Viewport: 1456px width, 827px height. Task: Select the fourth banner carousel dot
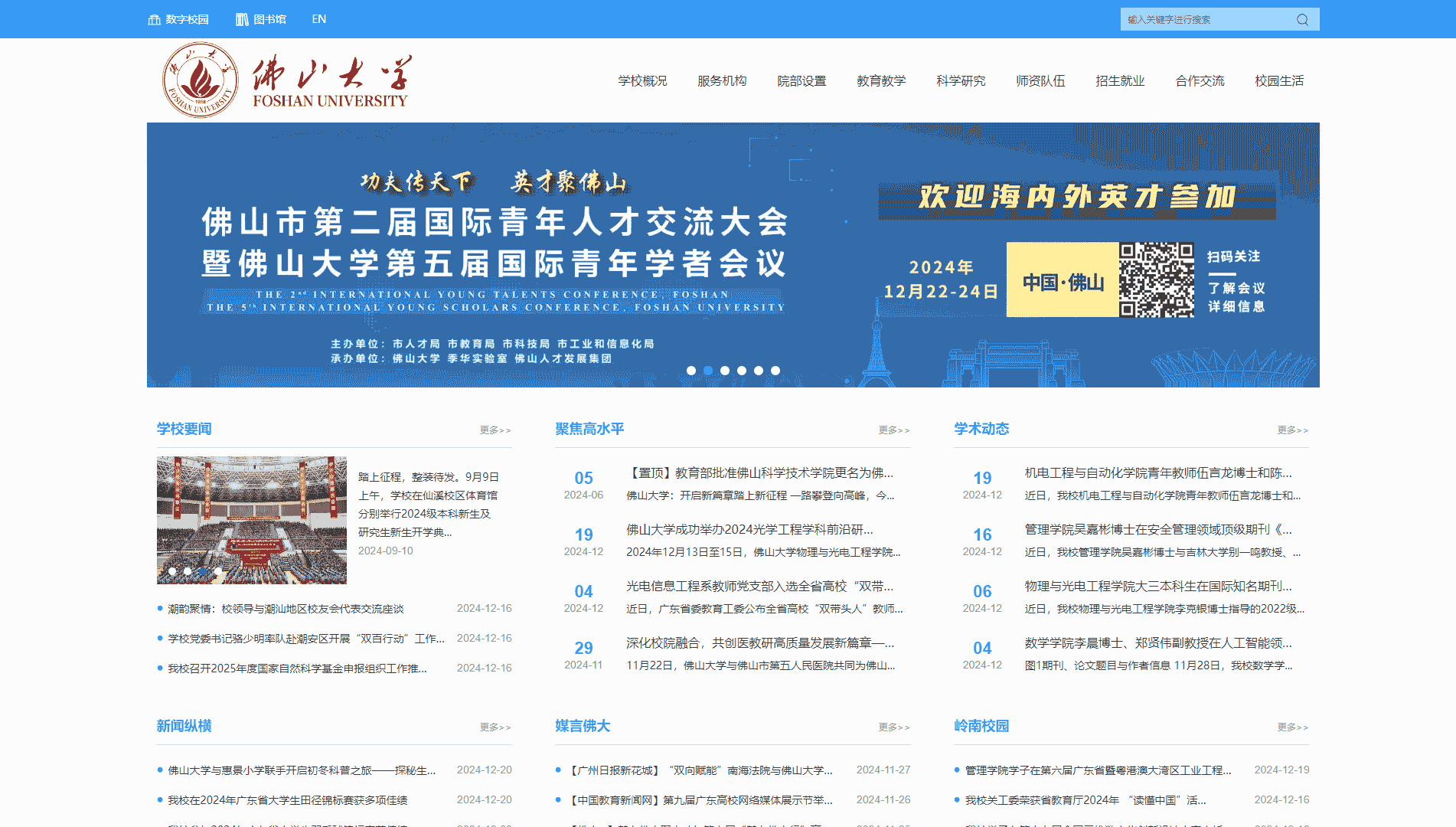(742, 371)
